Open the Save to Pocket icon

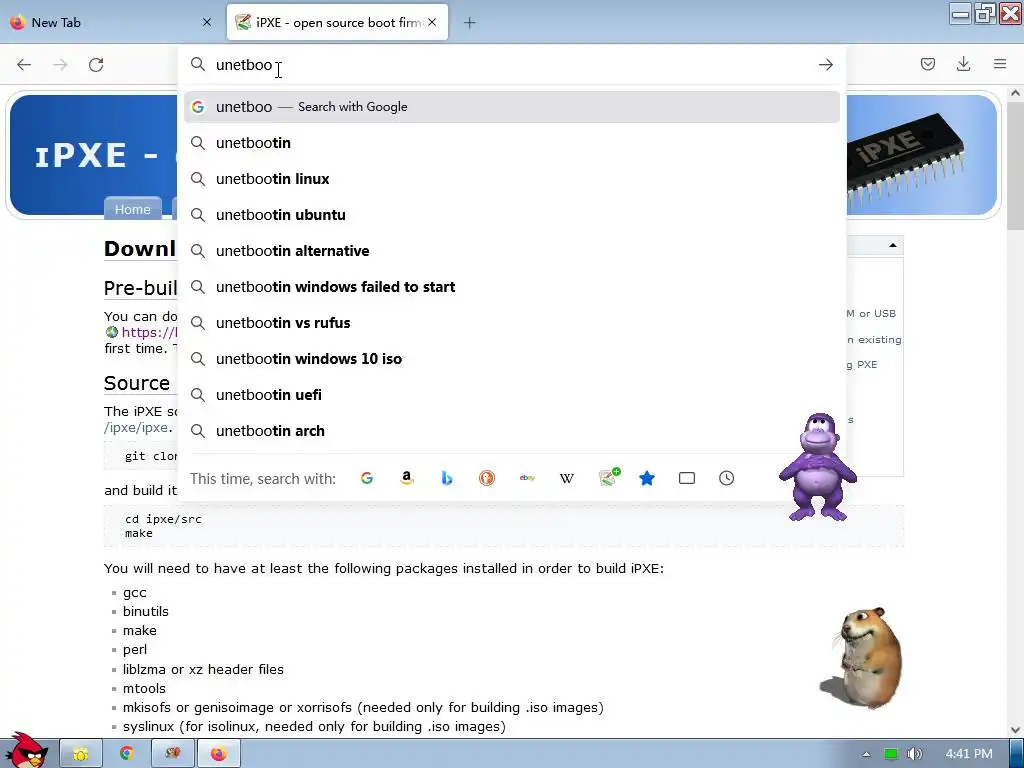click(x=927, y=64)
